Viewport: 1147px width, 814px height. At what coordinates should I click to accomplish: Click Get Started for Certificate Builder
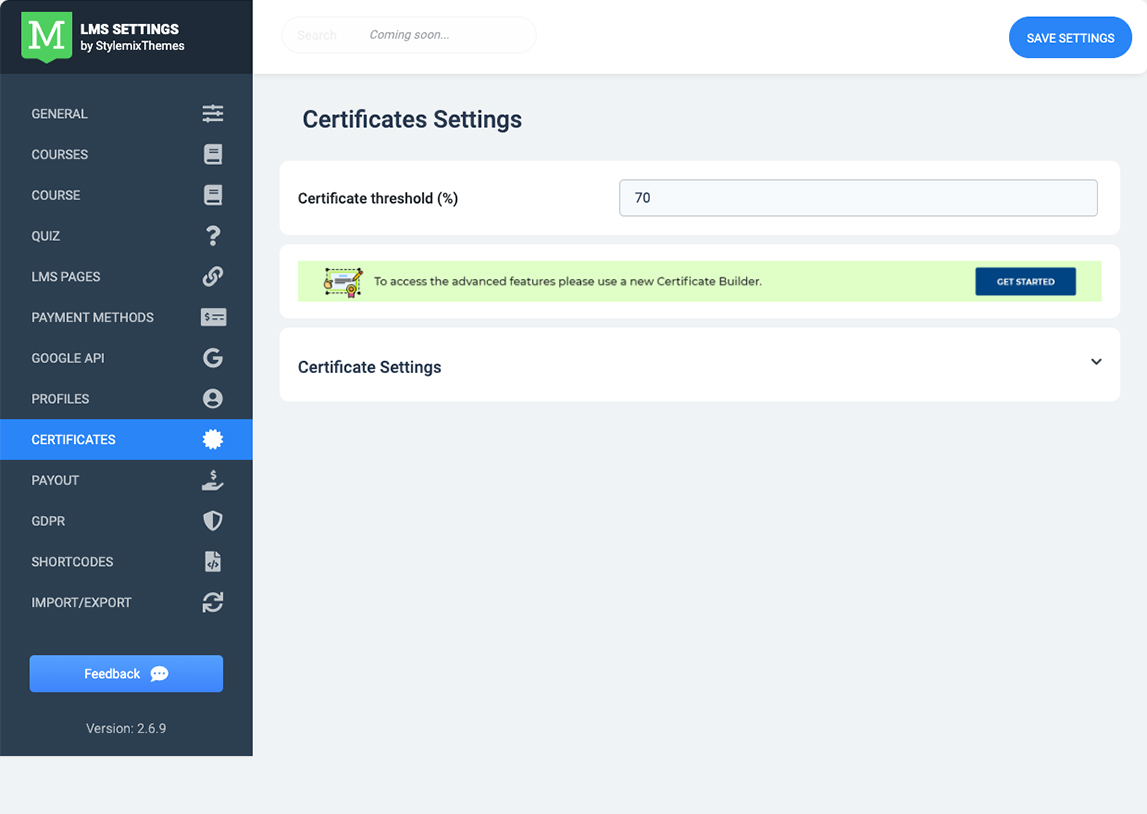1025,282
